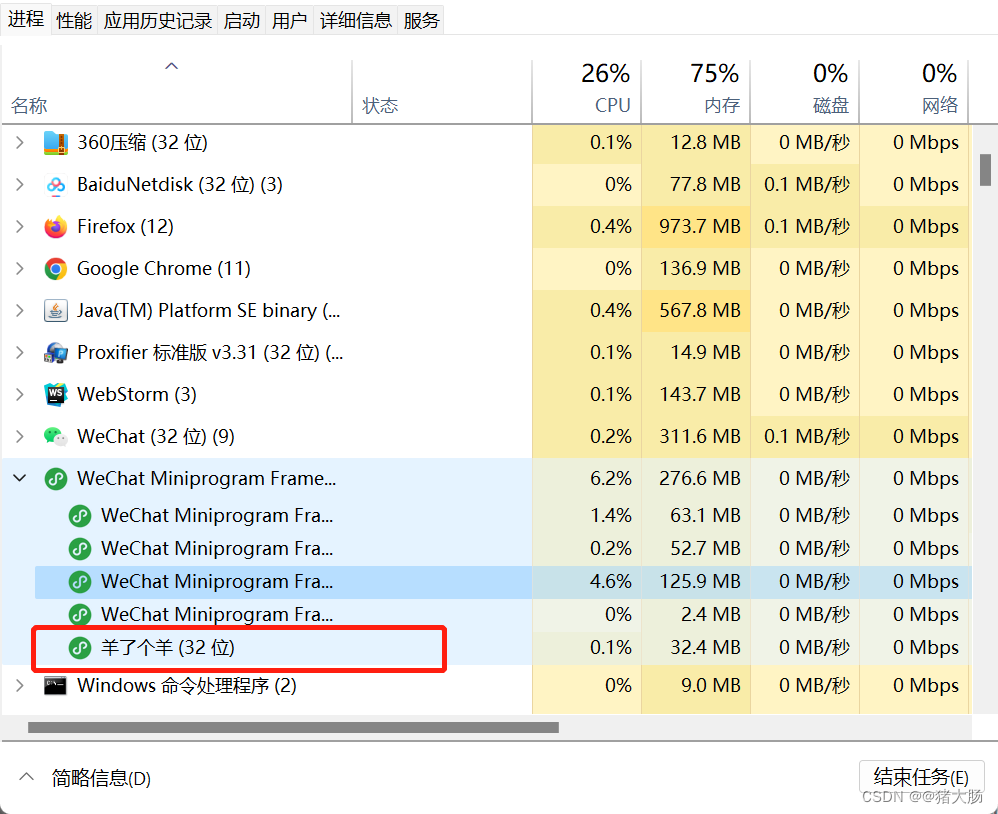Expand the Java(TM) Platform SE binary group
This screenshot has width=998, height=814.
click(20, 311)
